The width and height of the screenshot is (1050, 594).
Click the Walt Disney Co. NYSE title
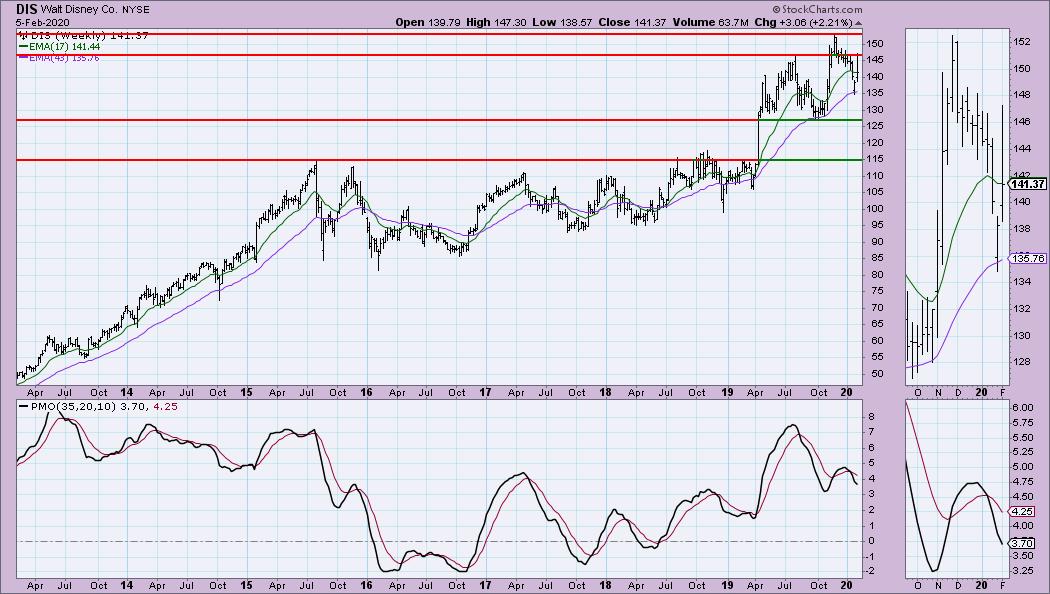[x=95, y=10]
